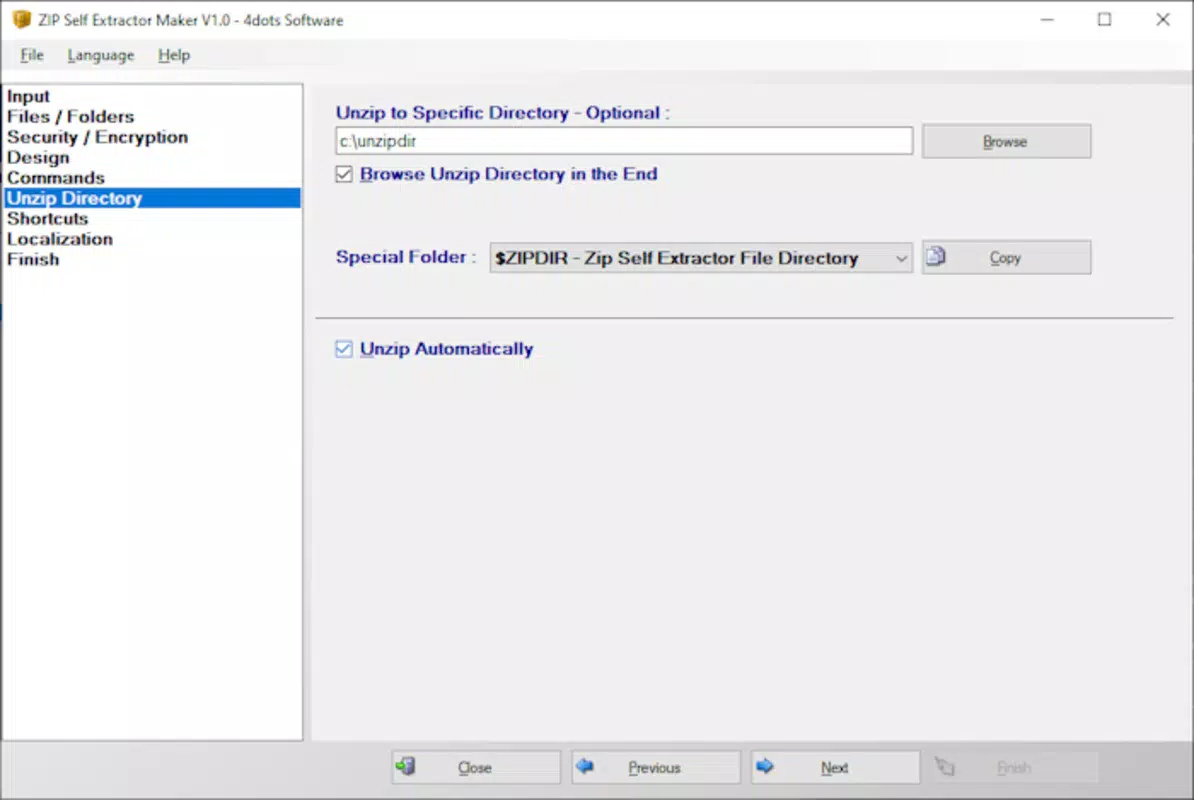The height and width of the screenshot is (800, 1194).
Task: Click the Special Folder label
Action: [x=405, y=257]
